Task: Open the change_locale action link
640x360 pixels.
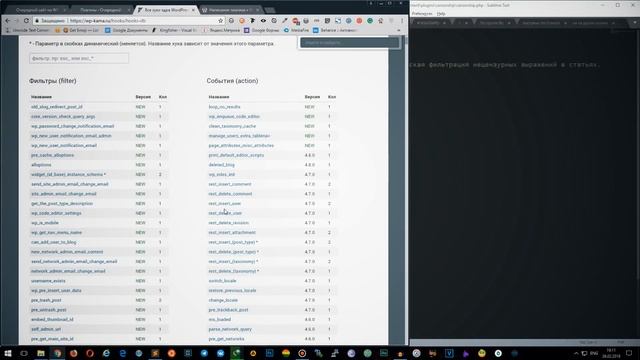Action: 223,300
